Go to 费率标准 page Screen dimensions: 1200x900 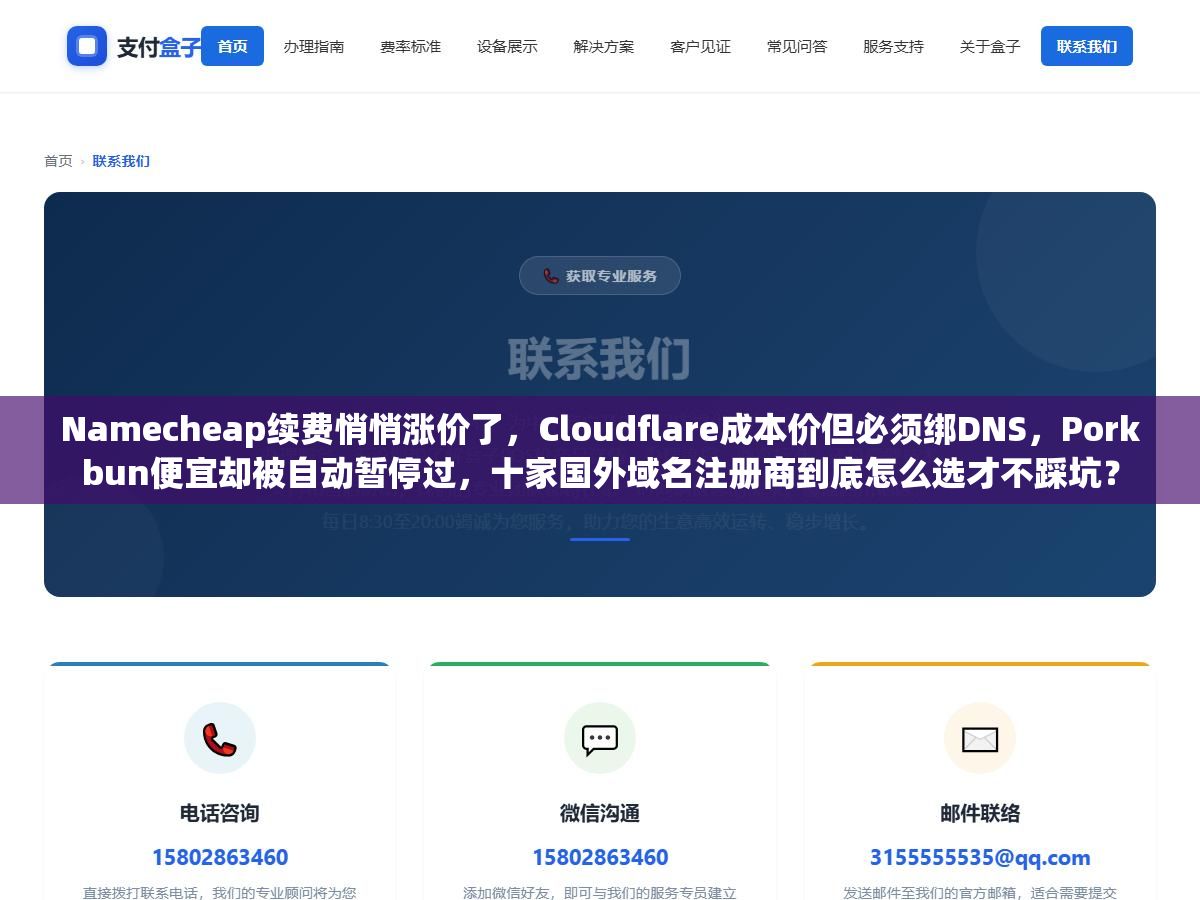click(410, 46)
